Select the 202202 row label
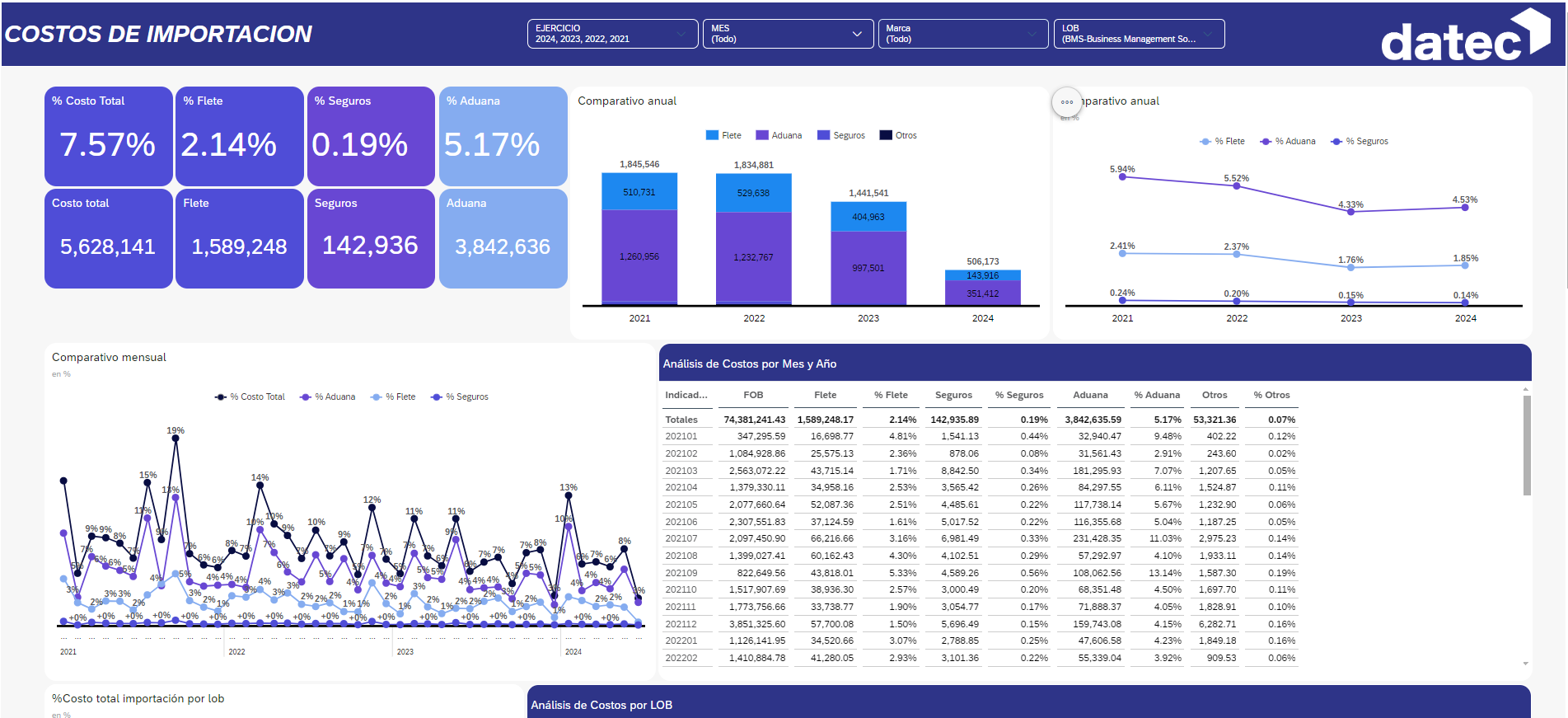The height and width of the screenshot is (718, 1568). tap(681, 658)
